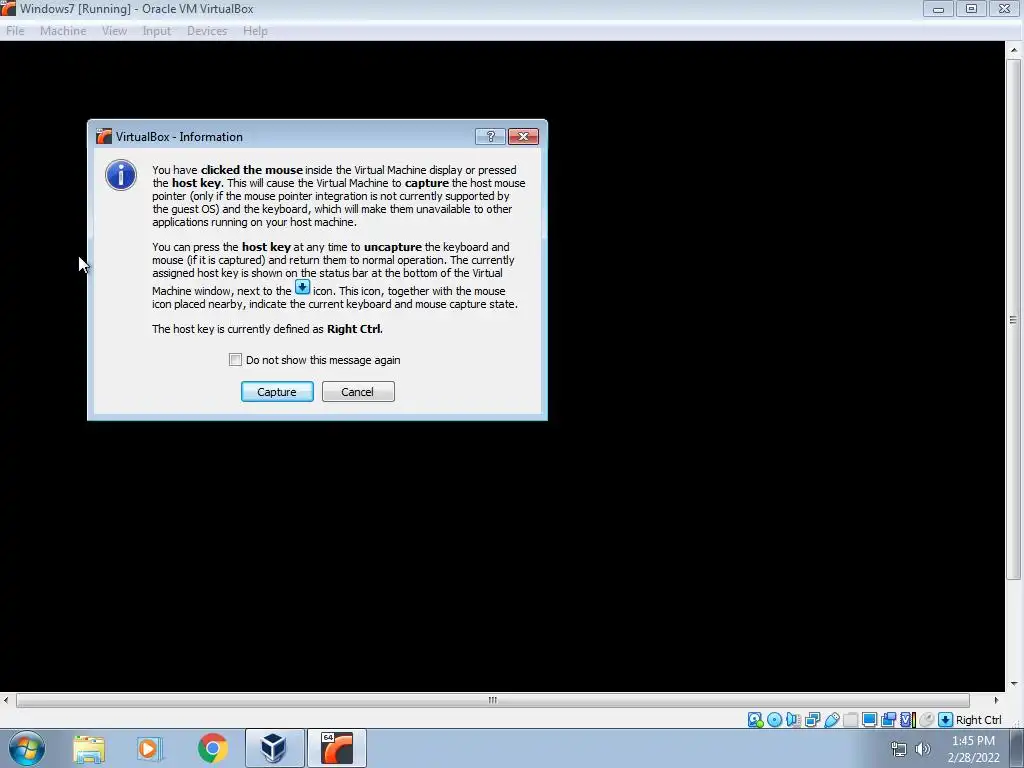Click the vertical scrollbar thumb
Screen dimensions: 1024x768
point(1014,319)
